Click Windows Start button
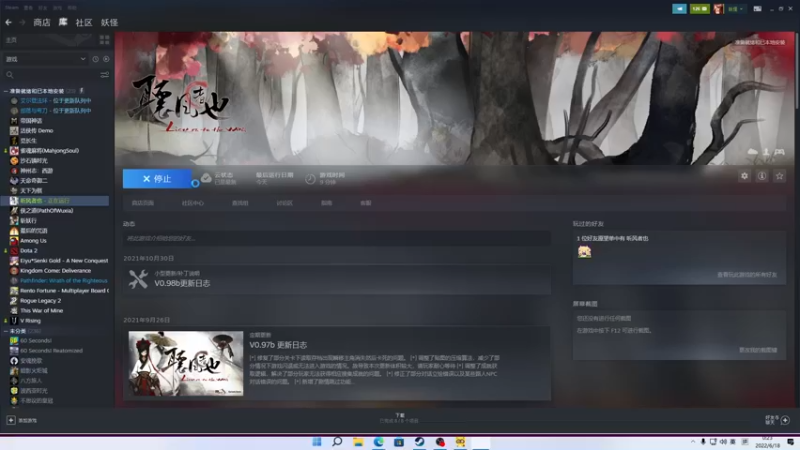The height and width of the screenshot is (450, 800). pos(317,442)
